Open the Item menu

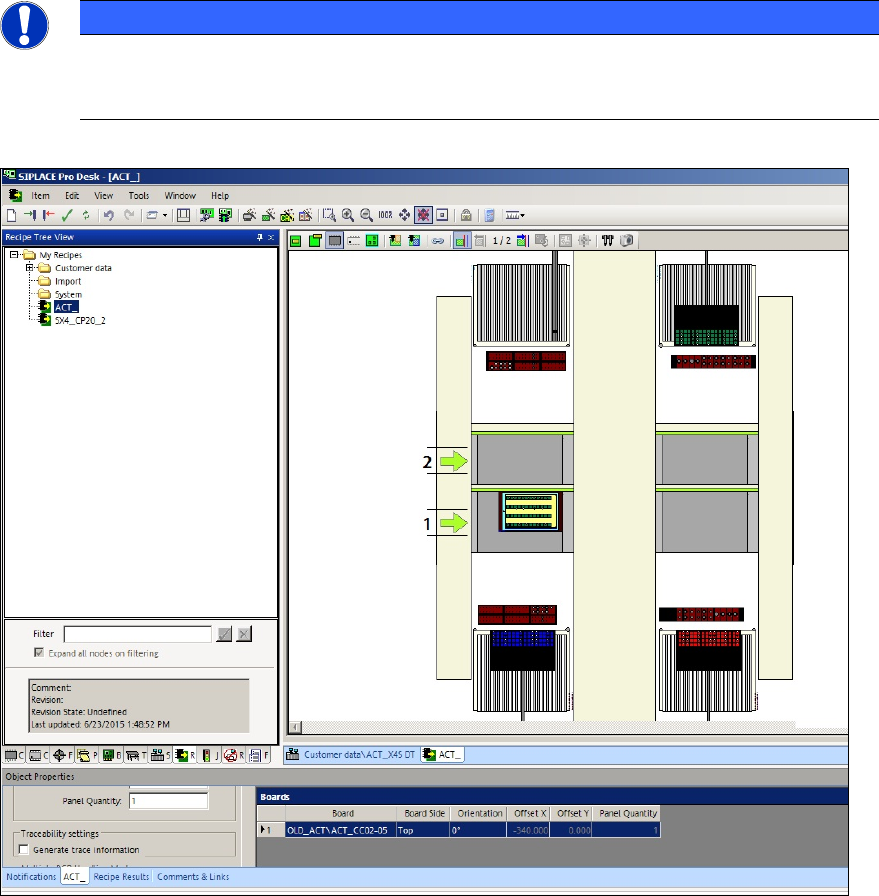point(40,195)
